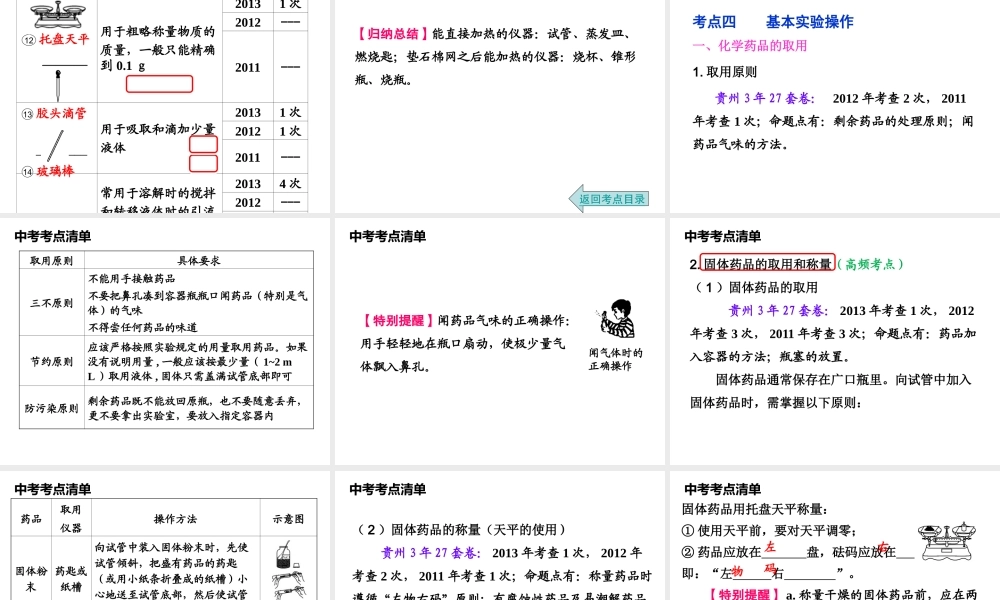Click the pink 一、化学药品的取用 subtitle
Screen dimensions: 1000x600
click(750, 46)
